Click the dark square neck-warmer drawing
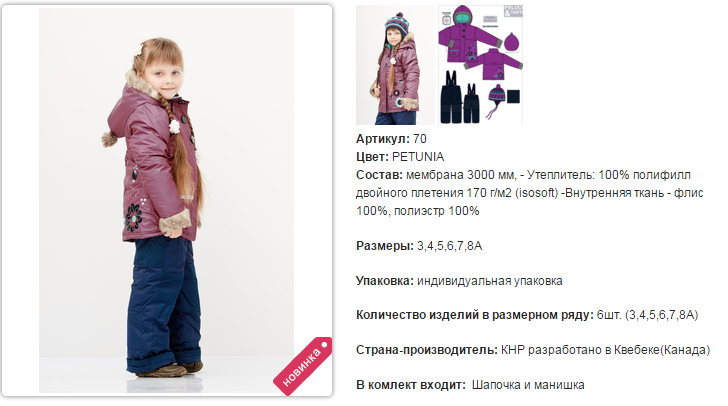The width and height of the screenshot is (728, 406). point(514,97)
